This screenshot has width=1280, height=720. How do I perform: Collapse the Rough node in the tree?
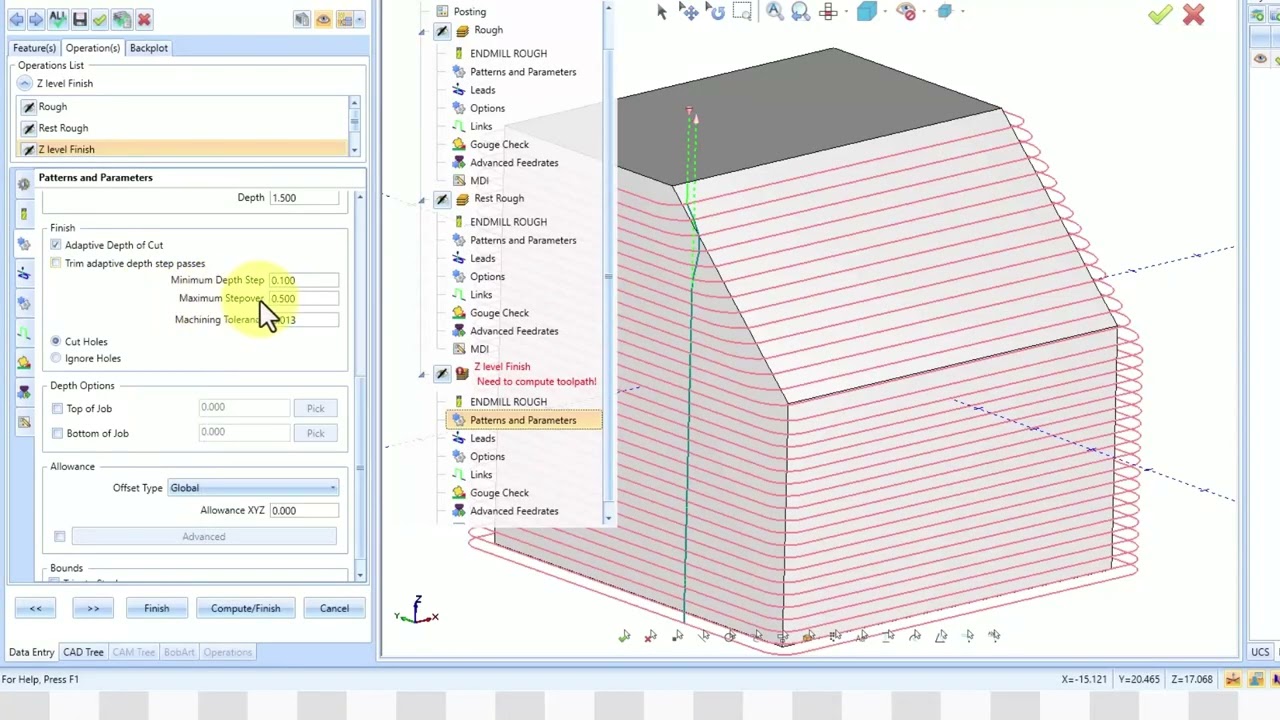pos(422,32)
